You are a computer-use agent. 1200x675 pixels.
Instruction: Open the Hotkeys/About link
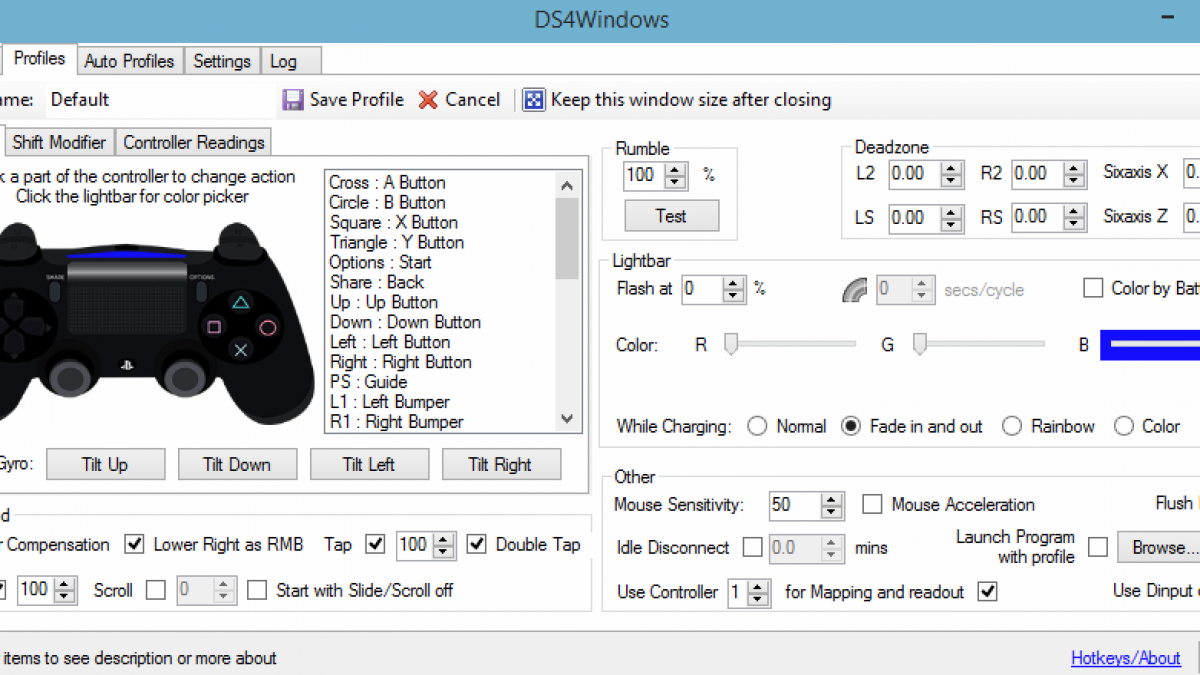1126,658
